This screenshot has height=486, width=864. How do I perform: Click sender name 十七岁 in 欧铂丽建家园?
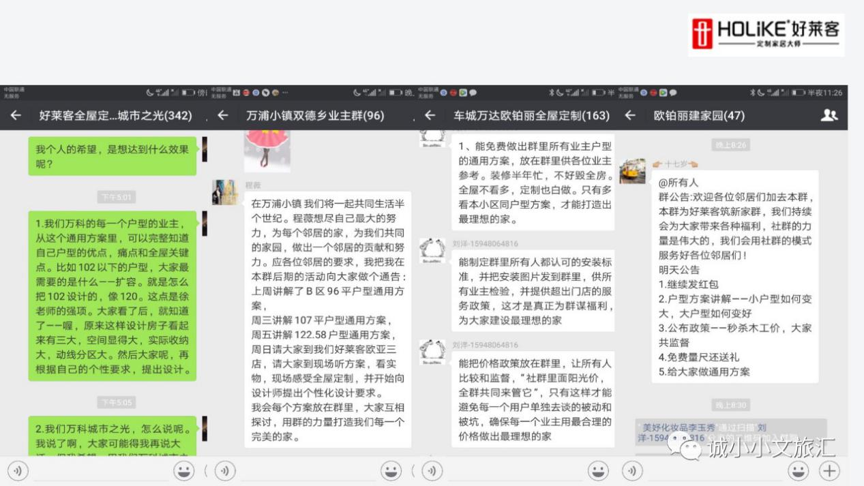[676, 164]
